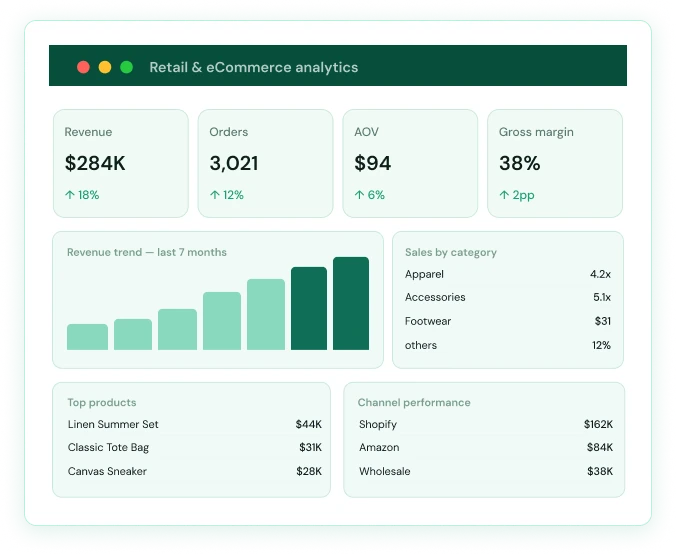This screenshot has height=554, width=676.
Task: Click the green window dot
Action: point(126,67)
